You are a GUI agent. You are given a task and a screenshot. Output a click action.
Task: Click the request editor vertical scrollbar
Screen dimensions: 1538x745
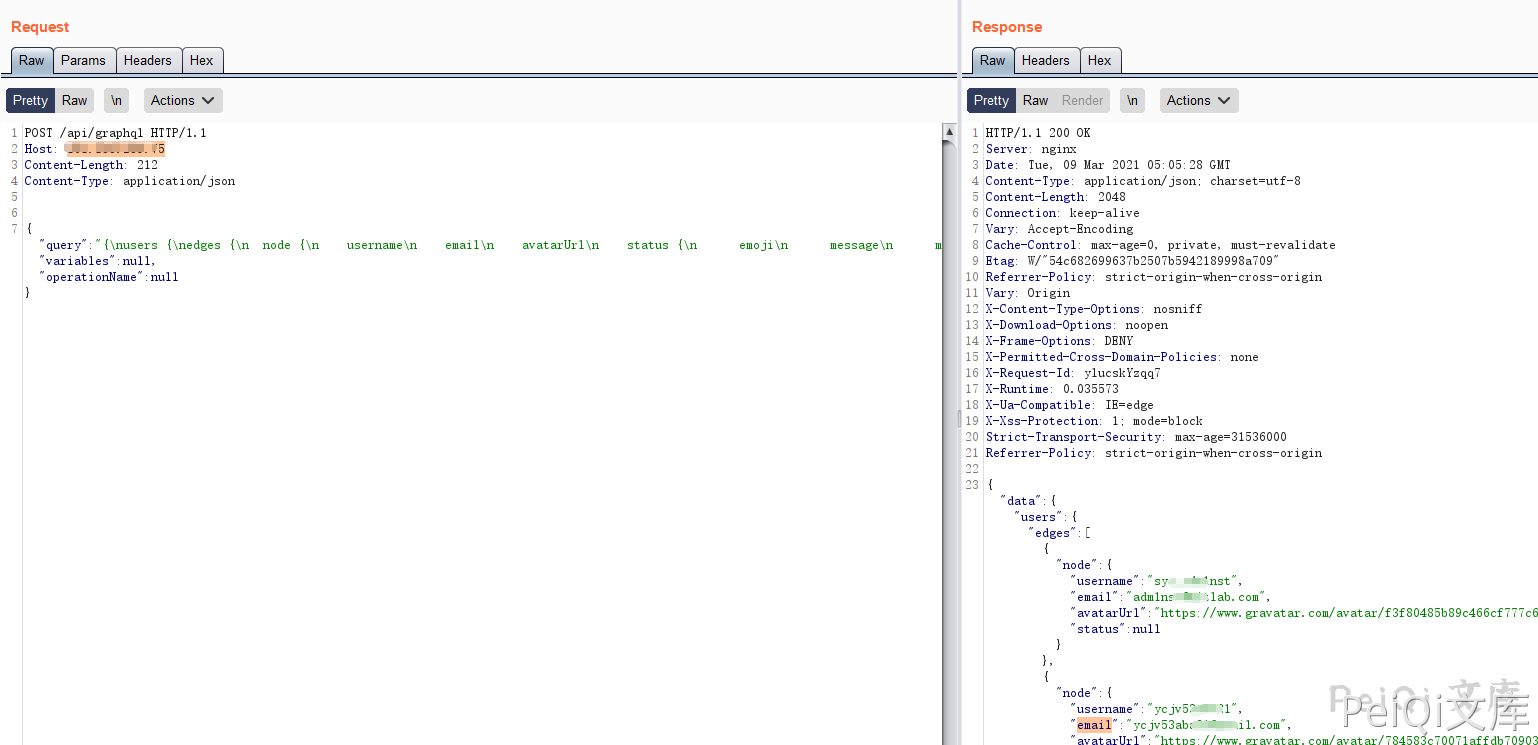coord(949,400)
